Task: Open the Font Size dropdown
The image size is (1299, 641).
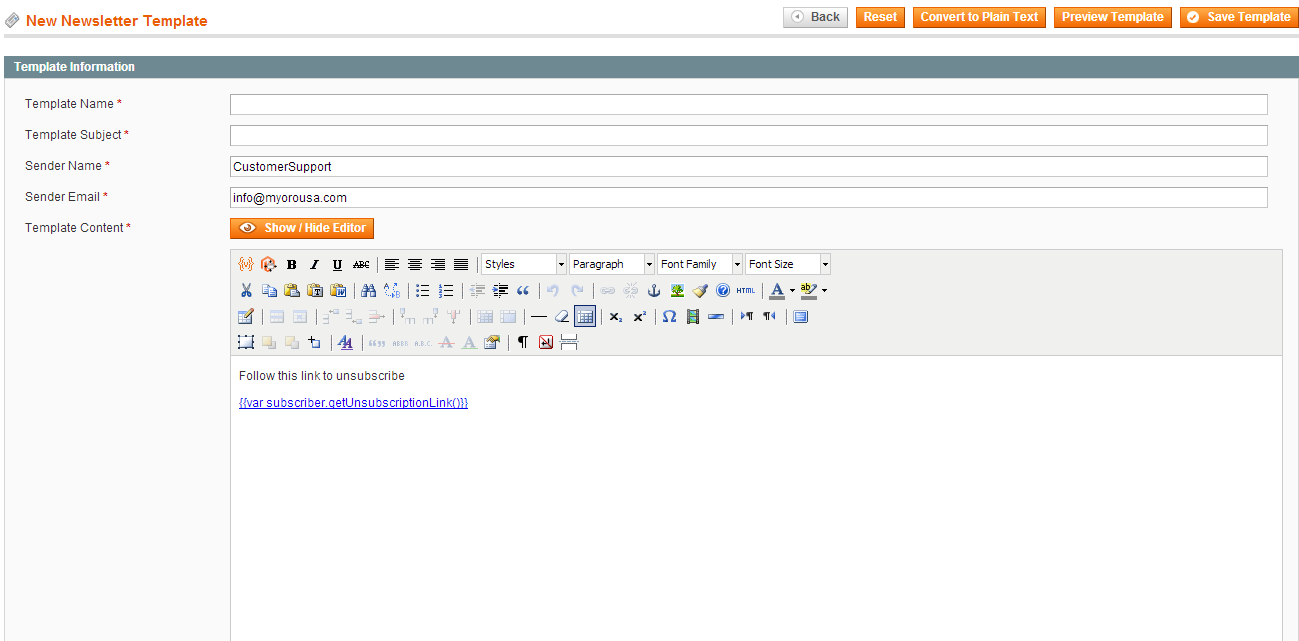Action: pyautogui.click(x=788, y=265)
